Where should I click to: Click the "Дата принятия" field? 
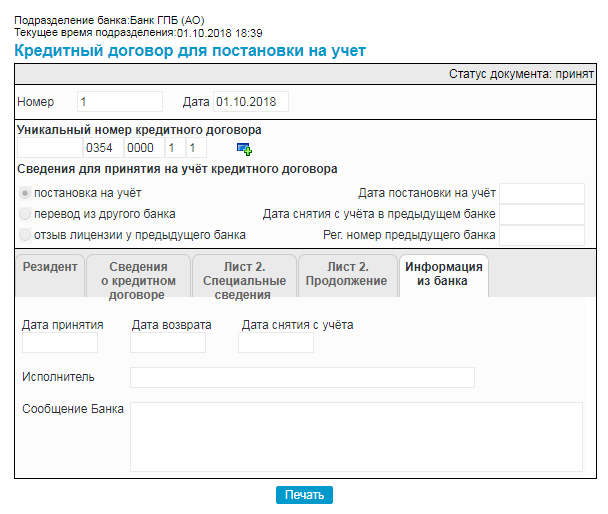coord(60,343)
